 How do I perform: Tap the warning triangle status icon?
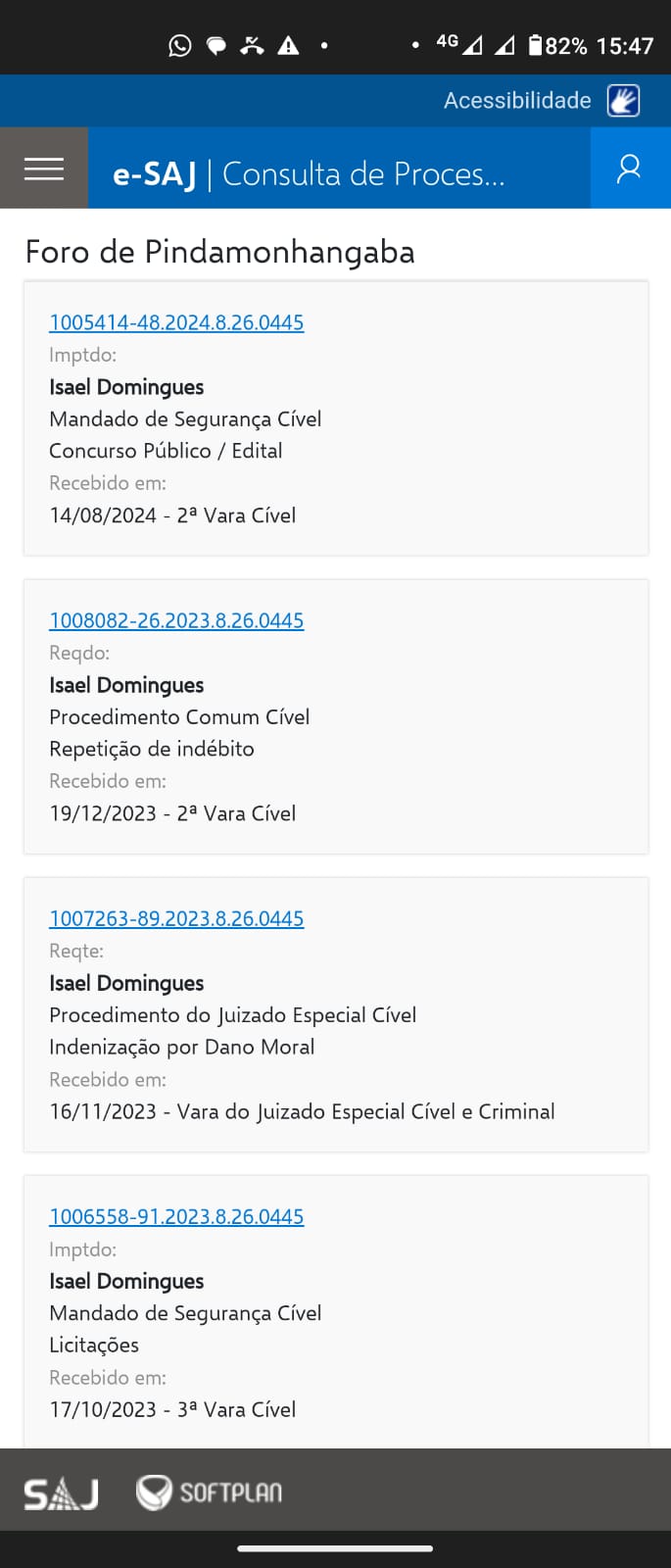[x=288, y=45]
